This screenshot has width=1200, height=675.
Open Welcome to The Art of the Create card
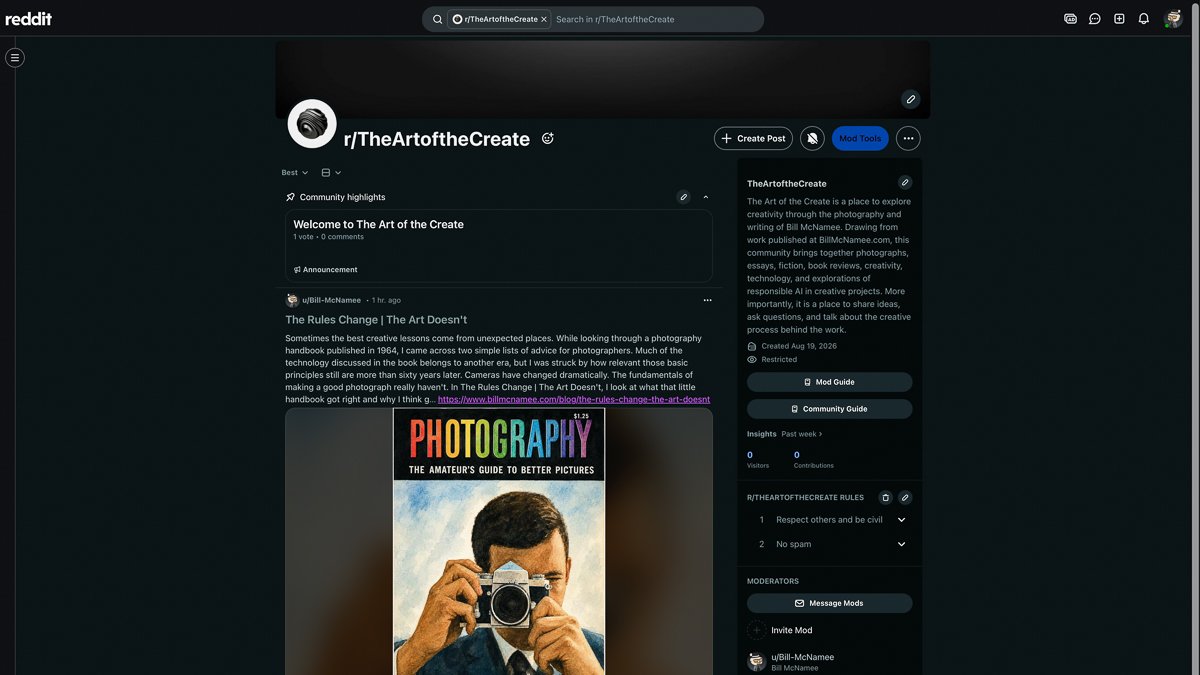499,246
